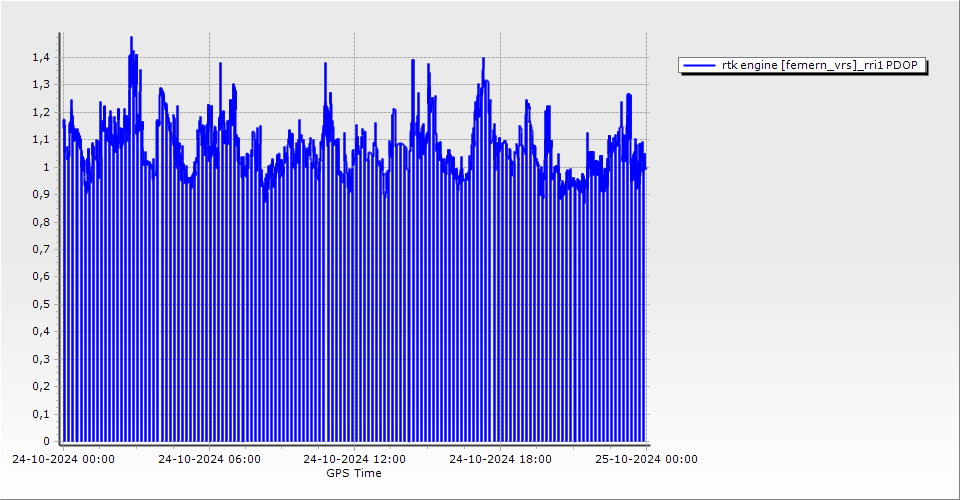Viewport: 960px width, 500px height.
Task: Click the 1,1 value on the y-axis
Action: [39, 140]
